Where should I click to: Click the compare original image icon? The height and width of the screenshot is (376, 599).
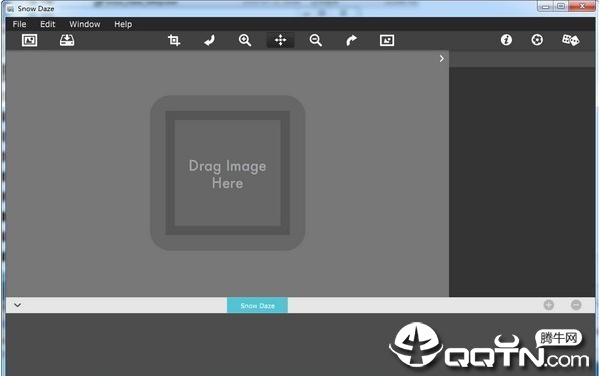point(387,40)
